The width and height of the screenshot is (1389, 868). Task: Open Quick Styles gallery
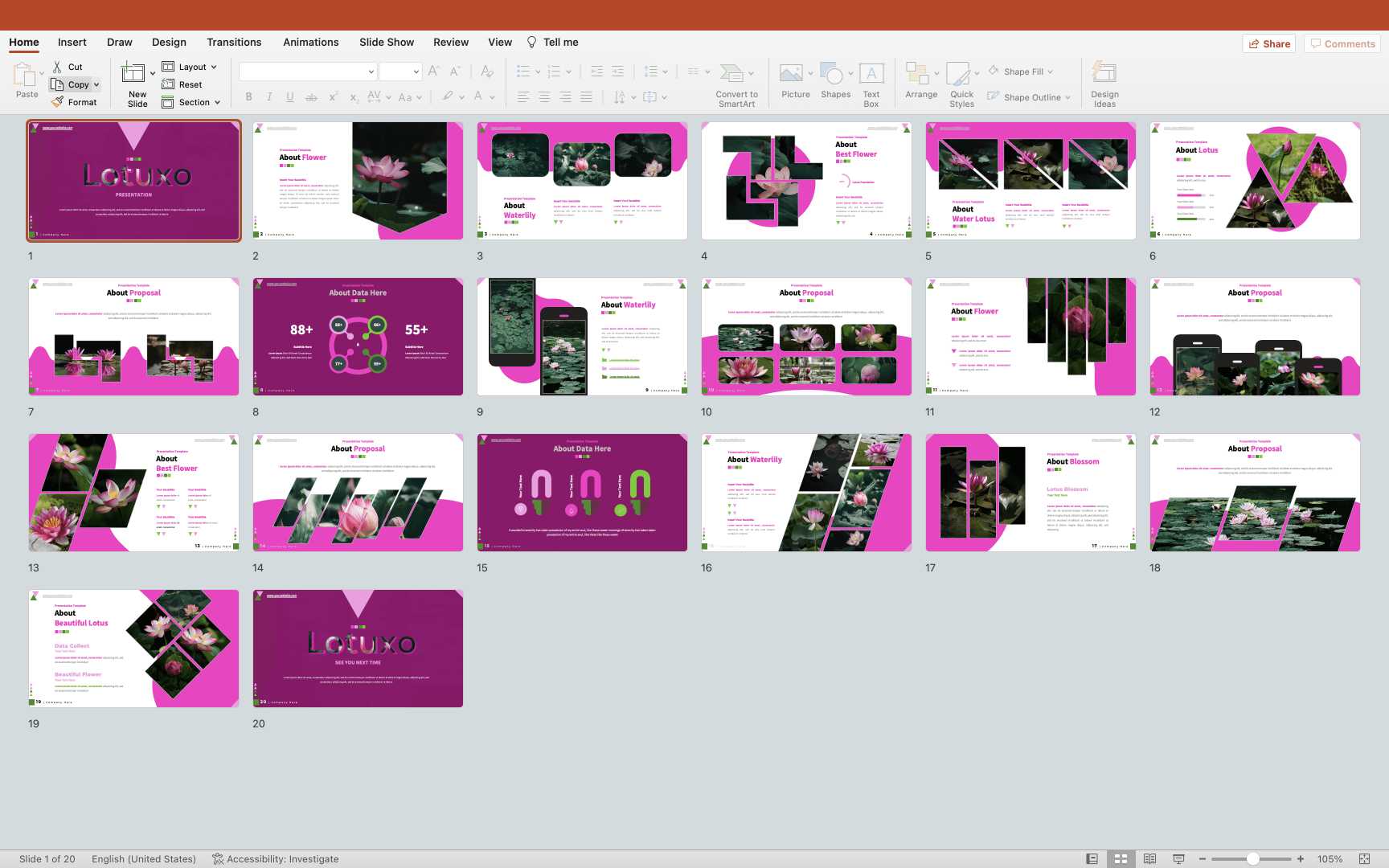[958, 74]
